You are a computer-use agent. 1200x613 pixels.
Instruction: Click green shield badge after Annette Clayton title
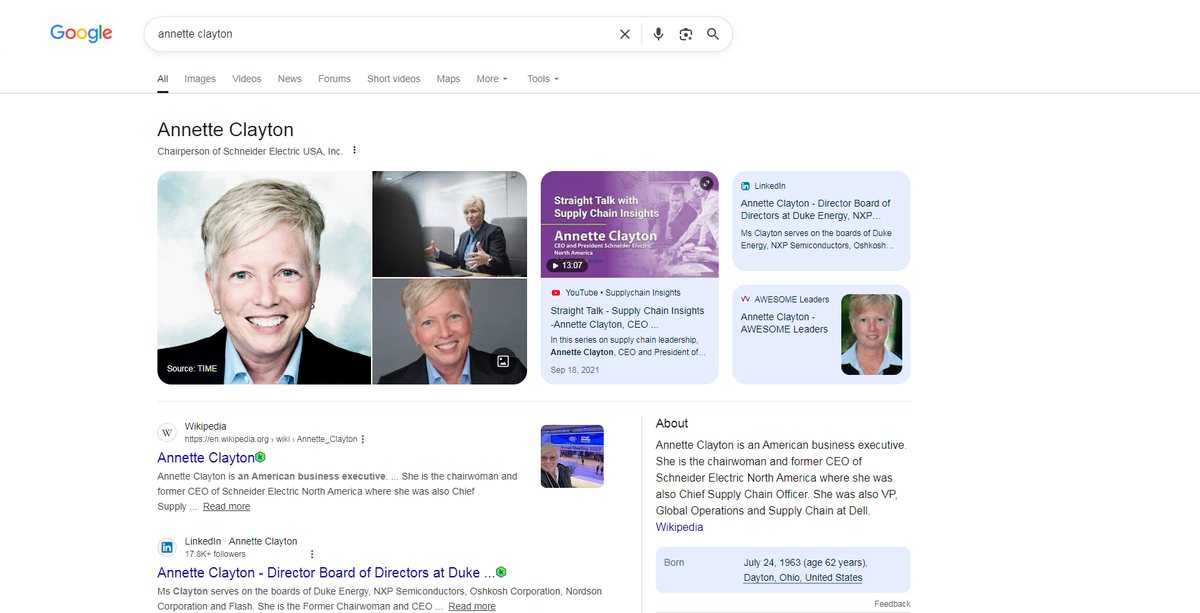[260, 457]
